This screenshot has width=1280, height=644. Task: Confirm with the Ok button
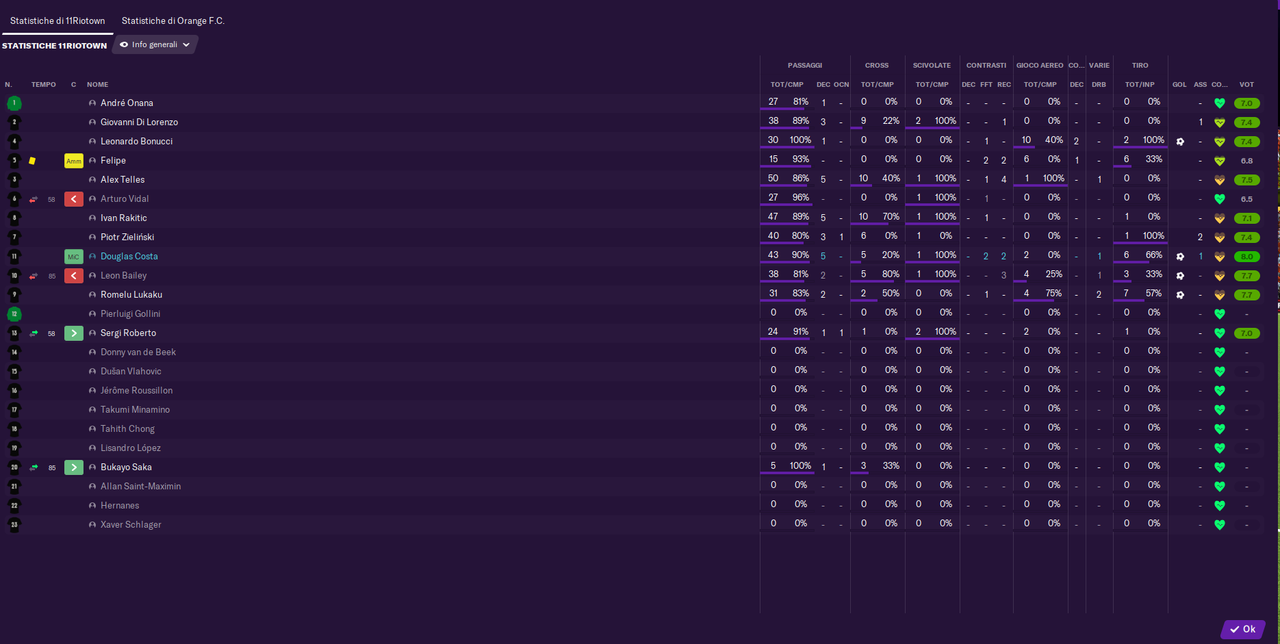1243,629
